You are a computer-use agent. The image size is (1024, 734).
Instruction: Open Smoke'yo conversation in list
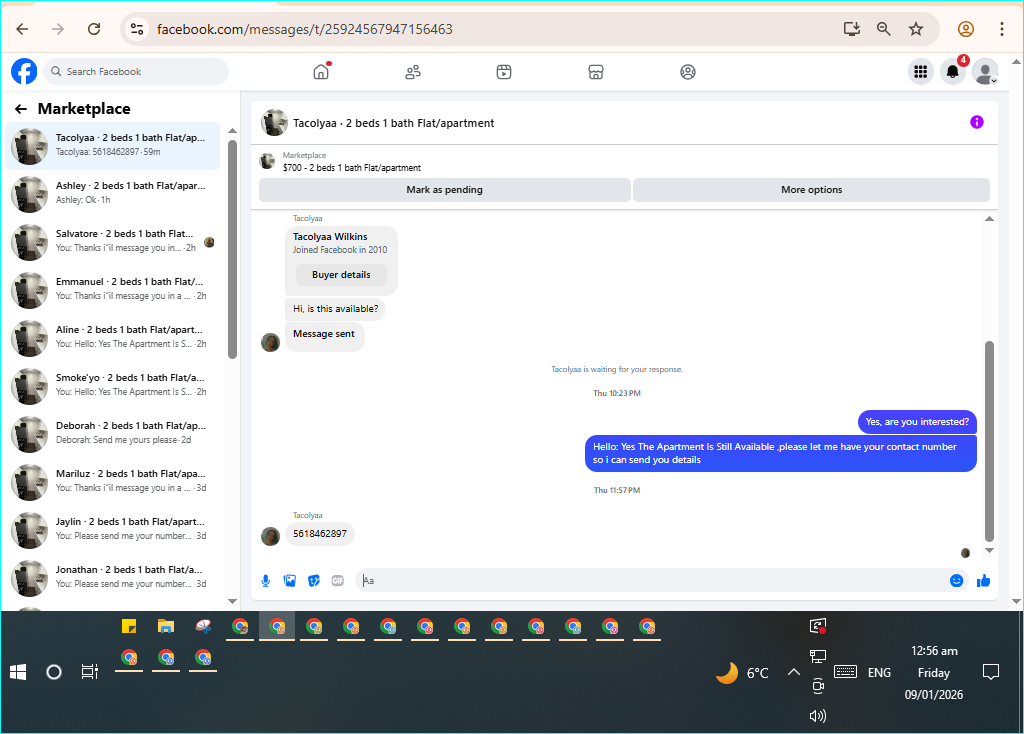point(113,385)
